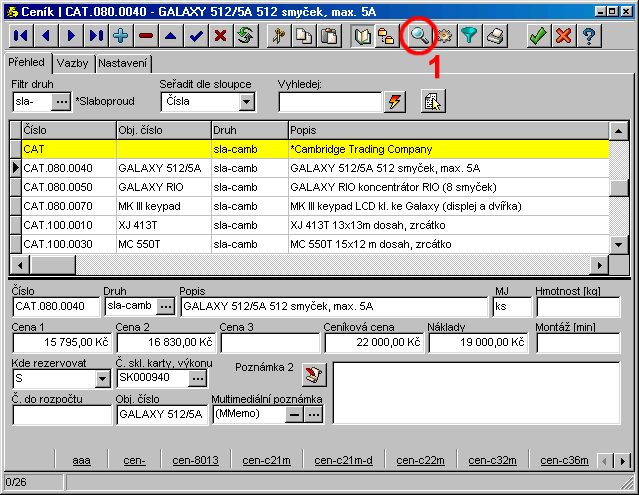
Task: Add new record with plus icon
Action: pos(121,36)
